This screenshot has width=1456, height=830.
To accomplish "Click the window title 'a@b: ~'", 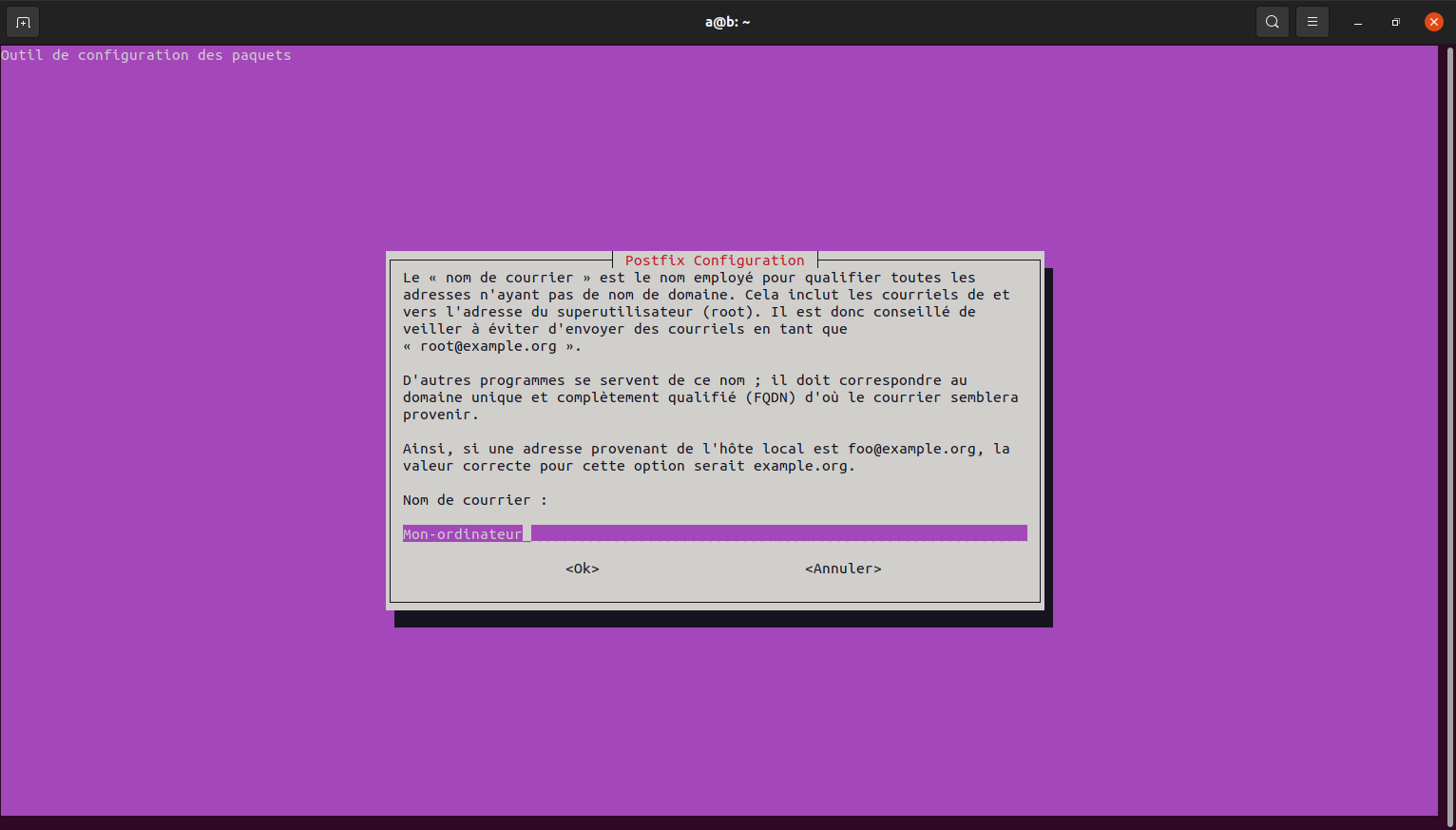I will point(727,22).
